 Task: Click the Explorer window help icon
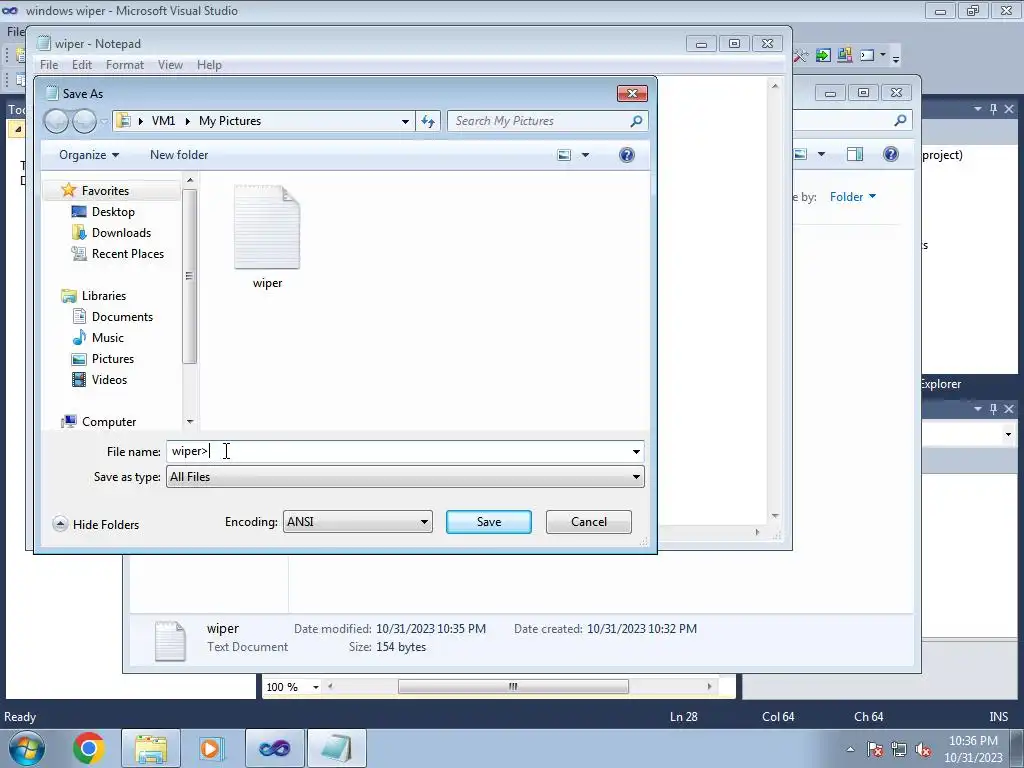tap(891, 154)
